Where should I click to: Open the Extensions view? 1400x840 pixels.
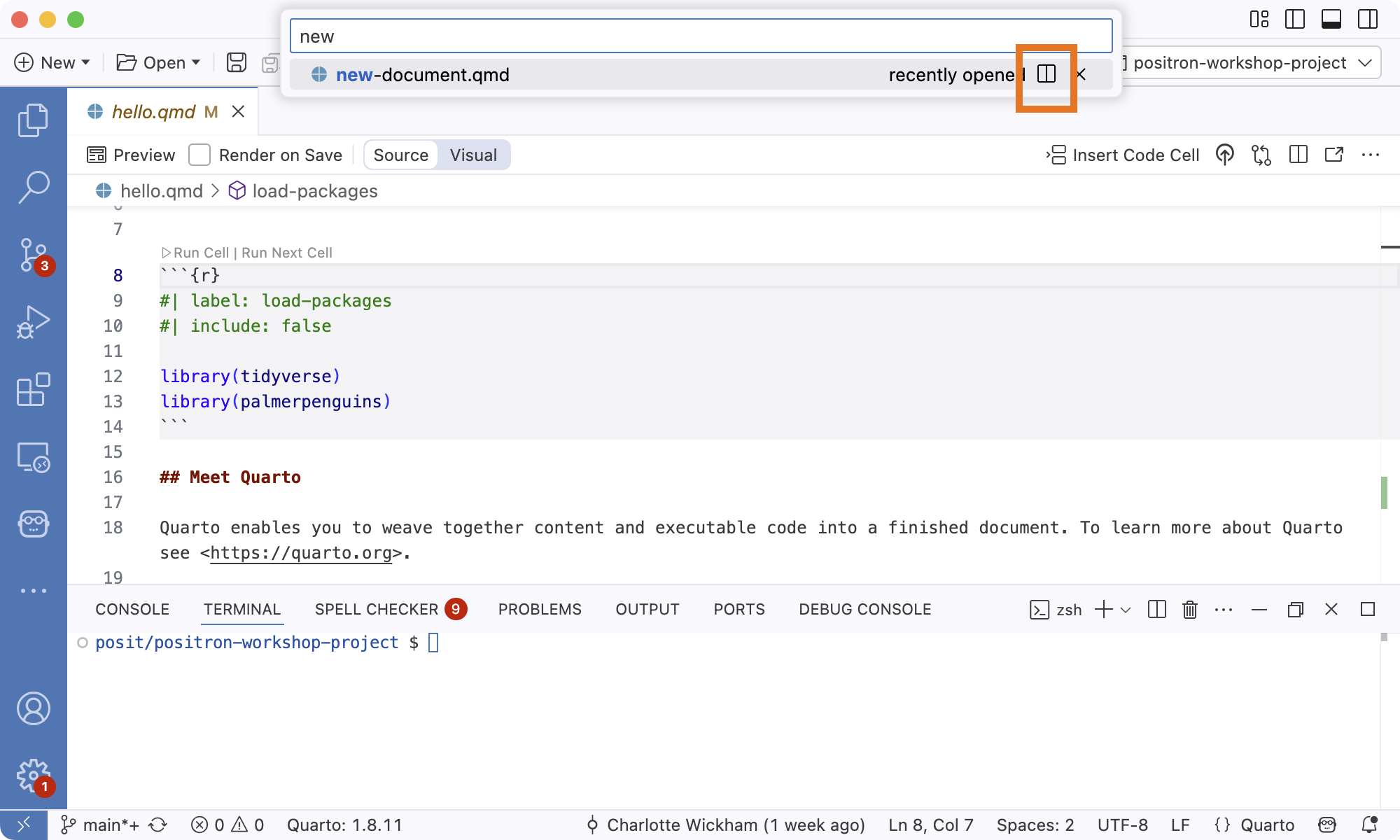click(x=33, y=389)
